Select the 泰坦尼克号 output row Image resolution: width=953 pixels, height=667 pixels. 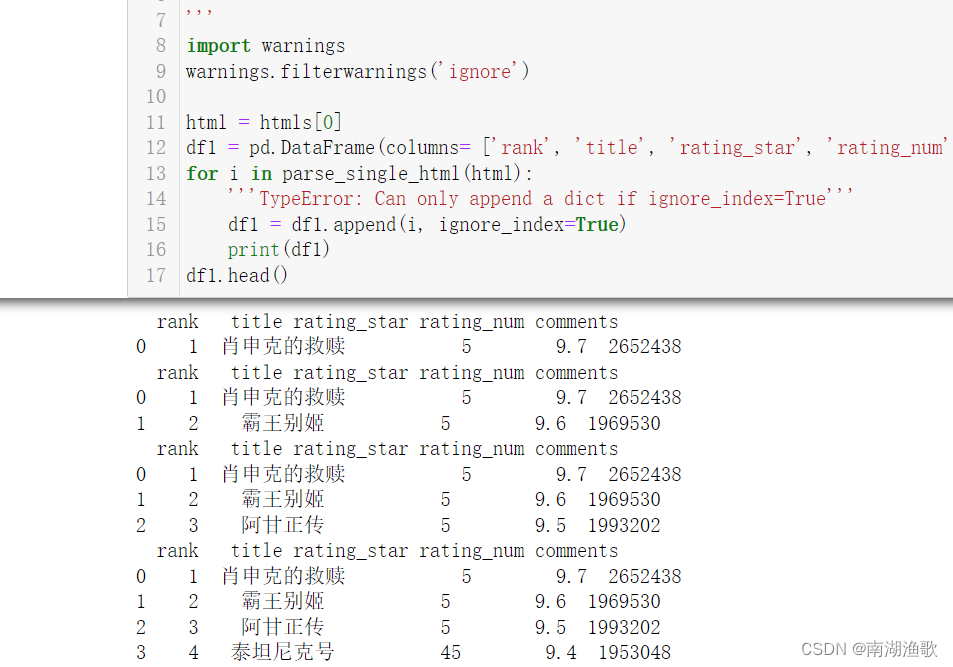(x=282, y=651)
